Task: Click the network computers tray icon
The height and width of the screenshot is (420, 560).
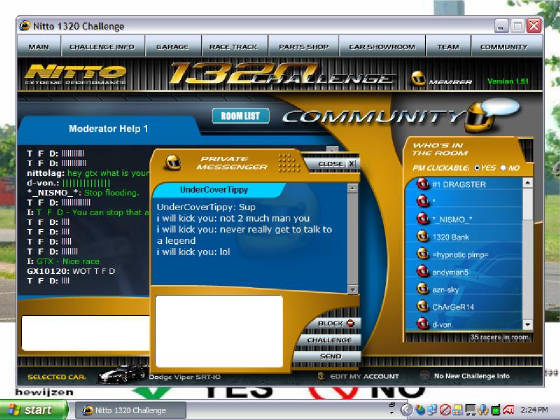Action: point(432,410)
